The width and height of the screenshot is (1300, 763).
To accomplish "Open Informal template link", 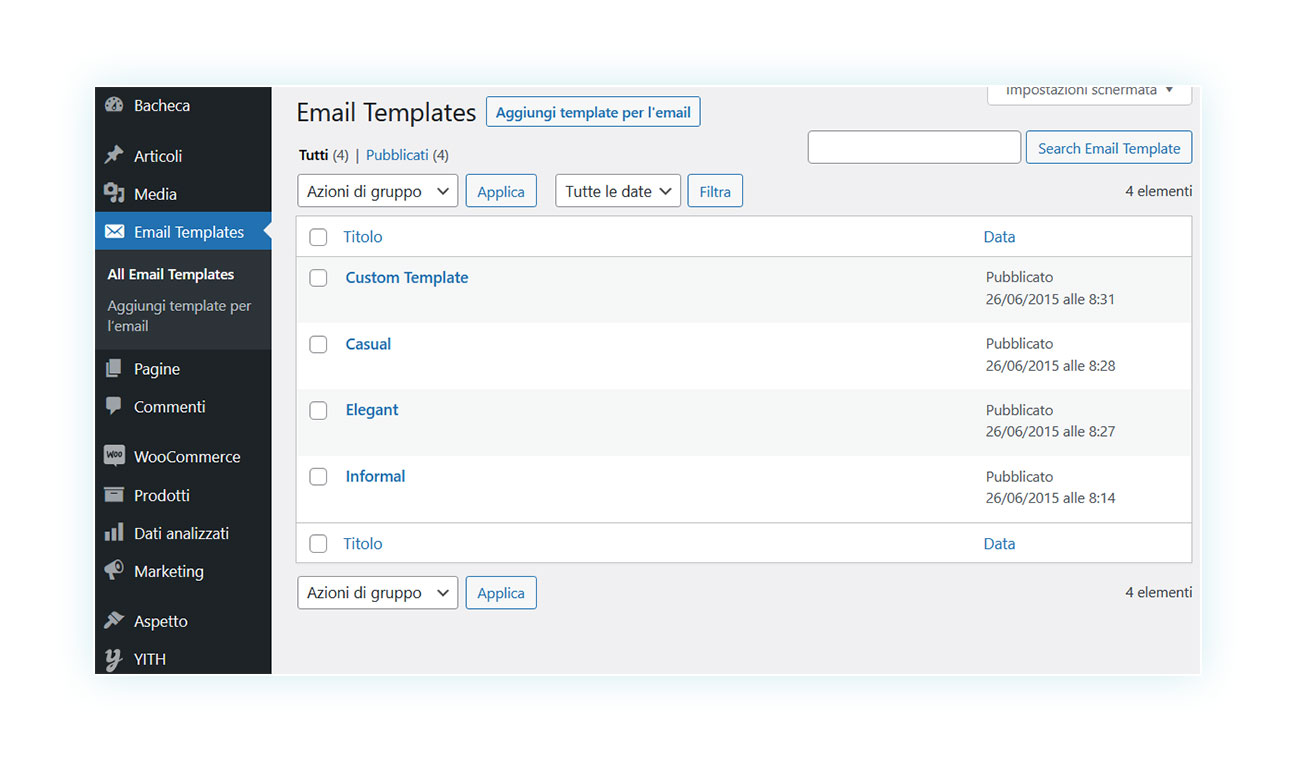I will 375,476.
